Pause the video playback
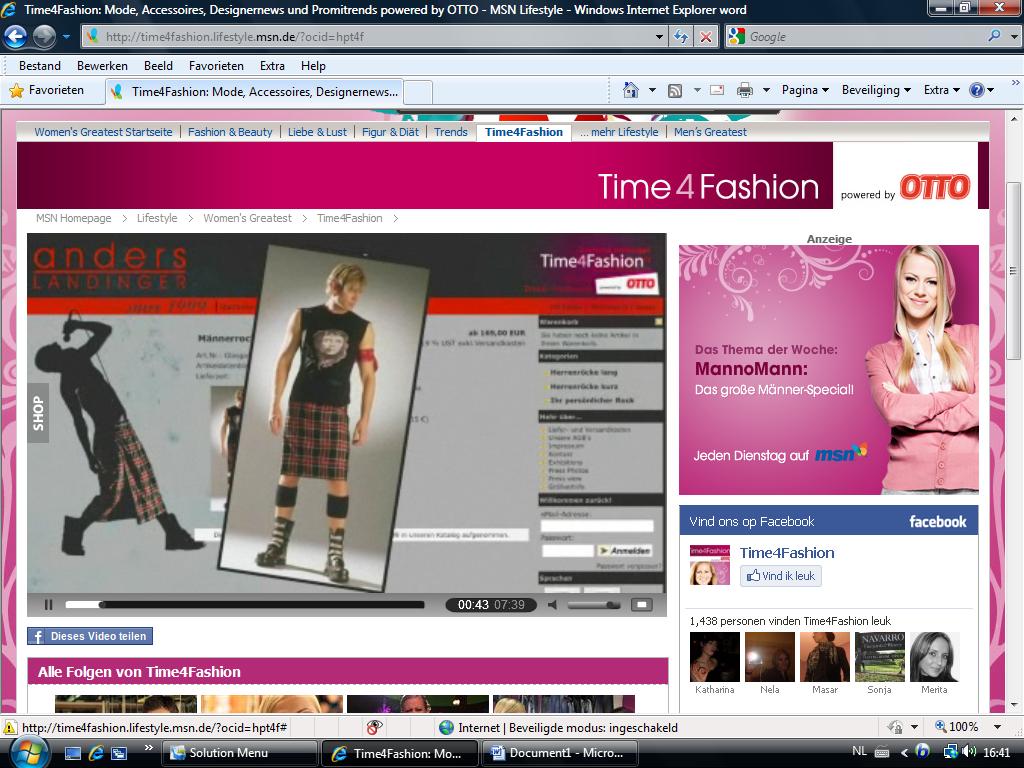 tap(48, 605)
